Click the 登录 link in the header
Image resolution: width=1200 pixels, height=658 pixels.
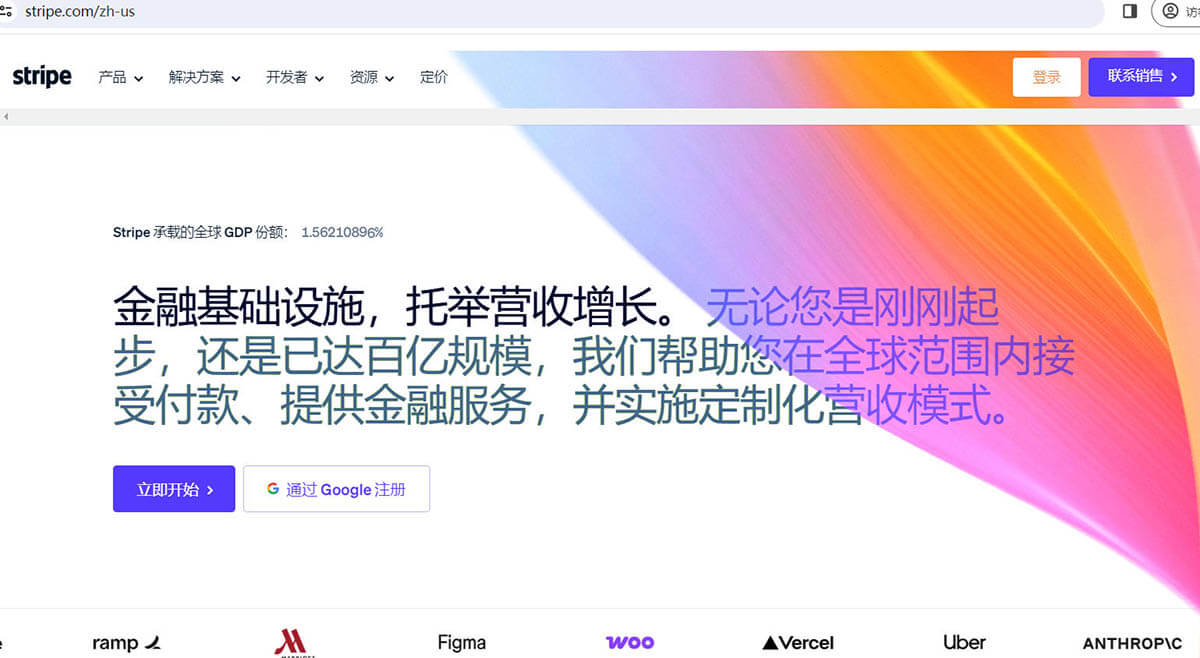(1047, 76)
